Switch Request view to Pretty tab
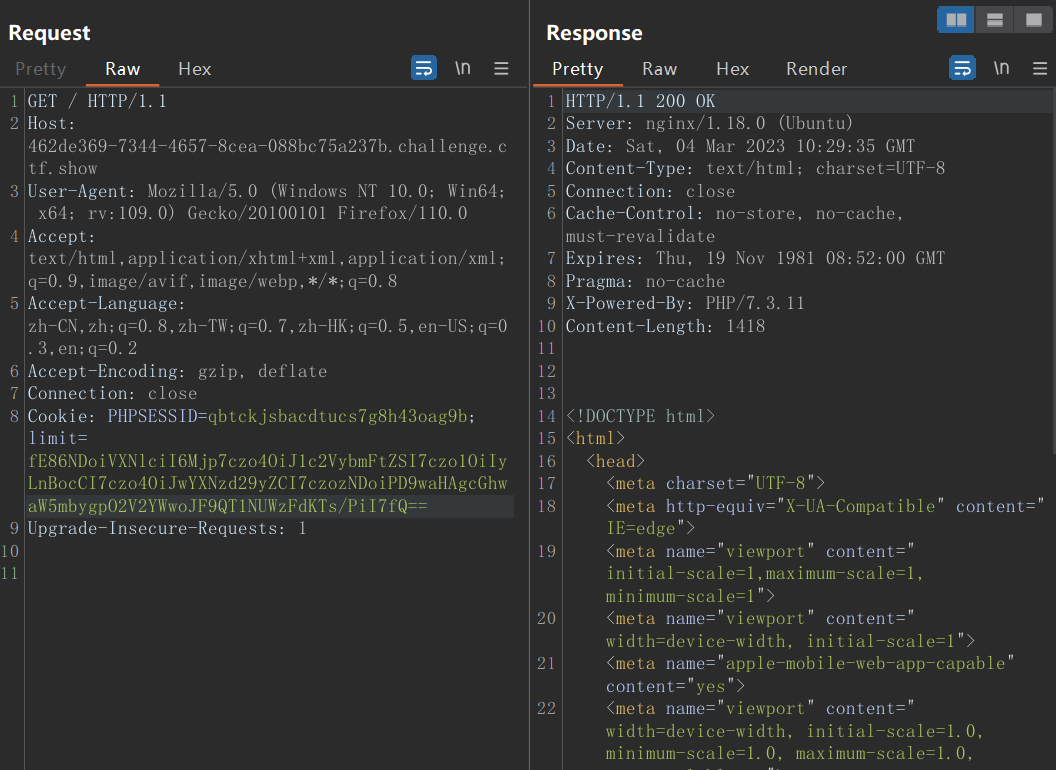This screenshot has width=1056, height=770. pos(40,69)
